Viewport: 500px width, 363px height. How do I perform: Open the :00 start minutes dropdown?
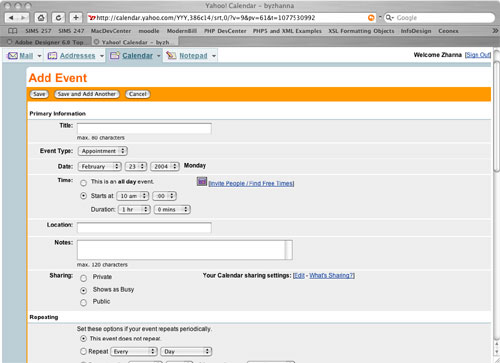[164, 196]
